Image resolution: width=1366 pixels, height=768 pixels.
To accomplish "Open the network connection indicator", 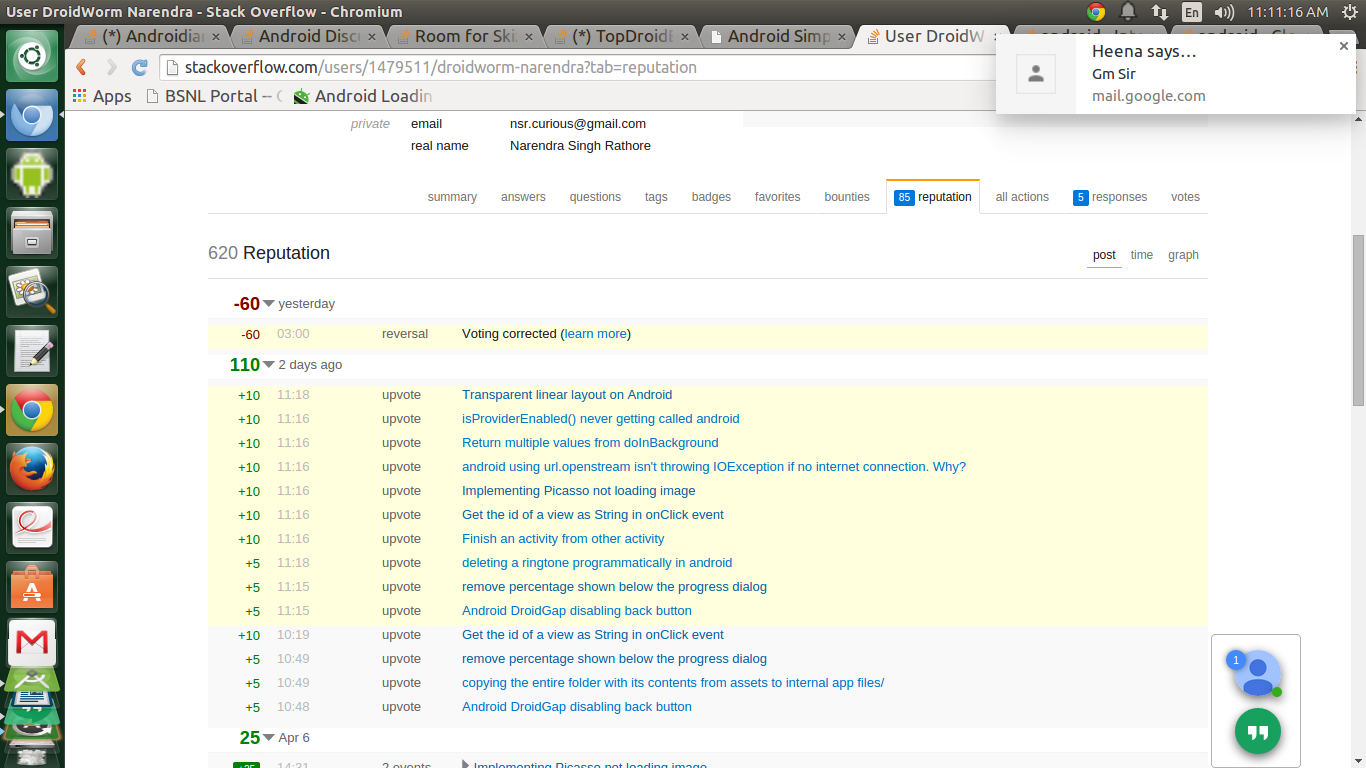I will (1160, 12).
